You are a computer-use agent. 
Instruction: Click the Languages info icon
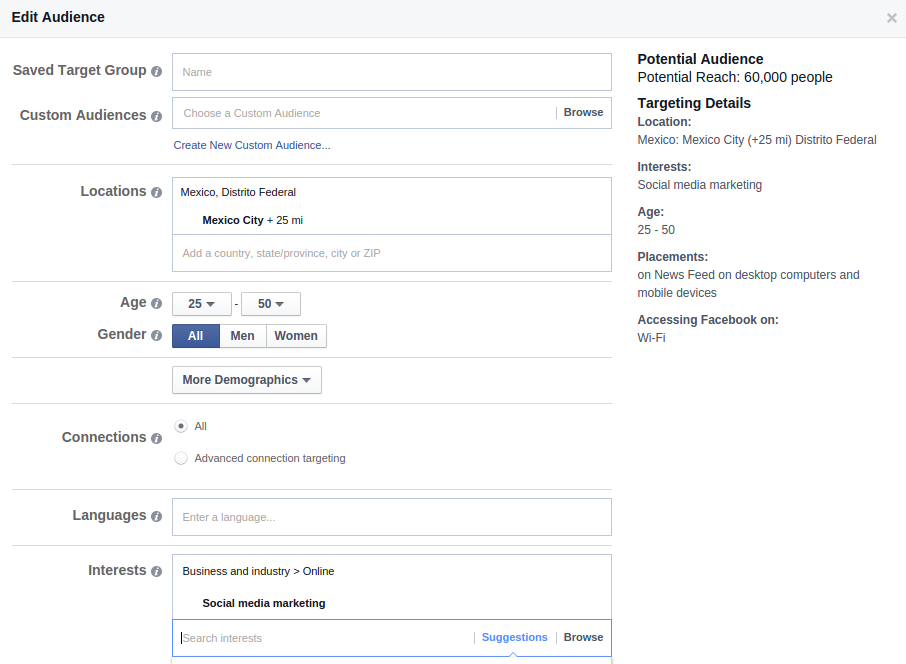tap(156, 516)
